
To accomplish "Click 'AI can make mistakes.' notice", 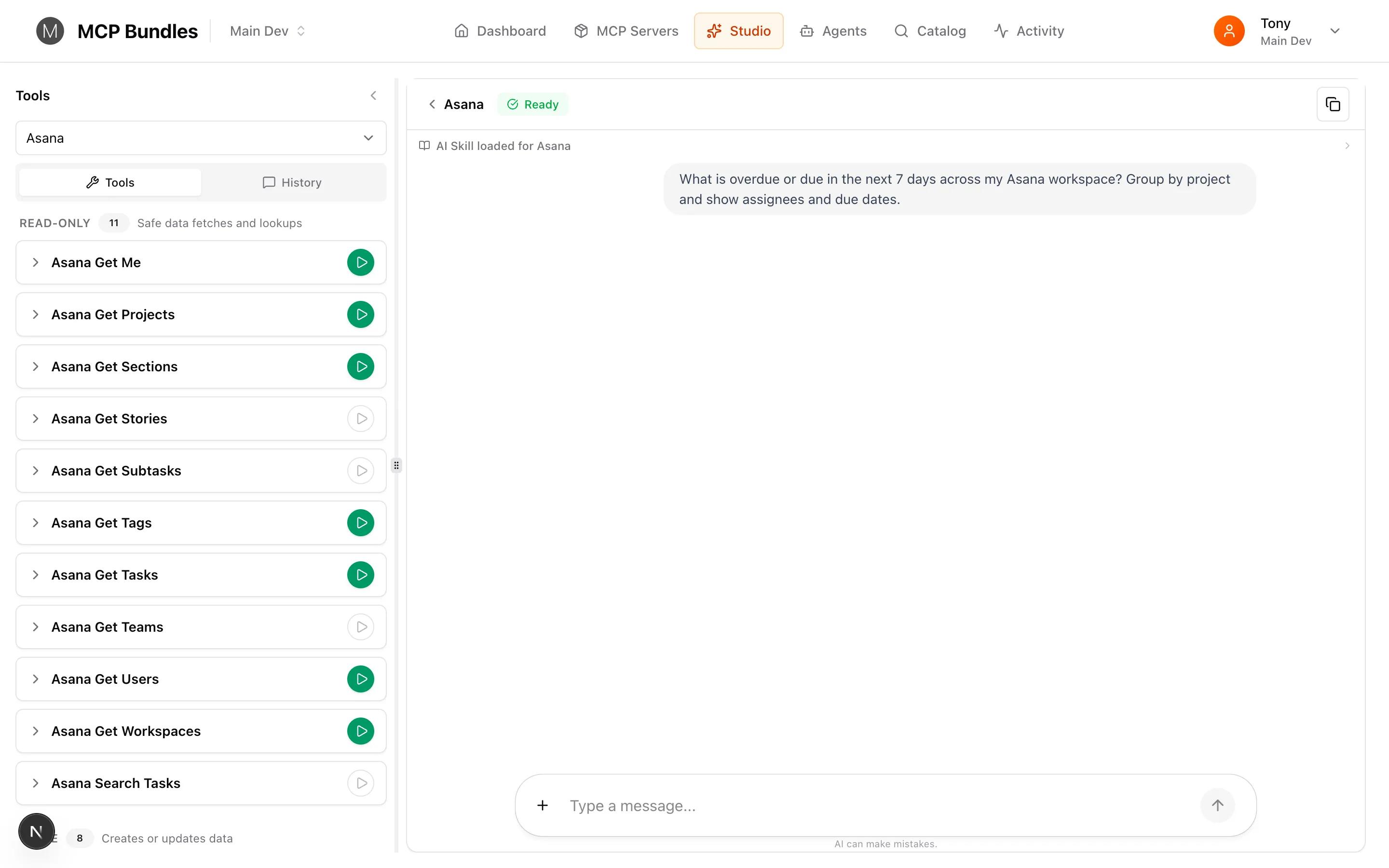I will (x=885, y=844).
